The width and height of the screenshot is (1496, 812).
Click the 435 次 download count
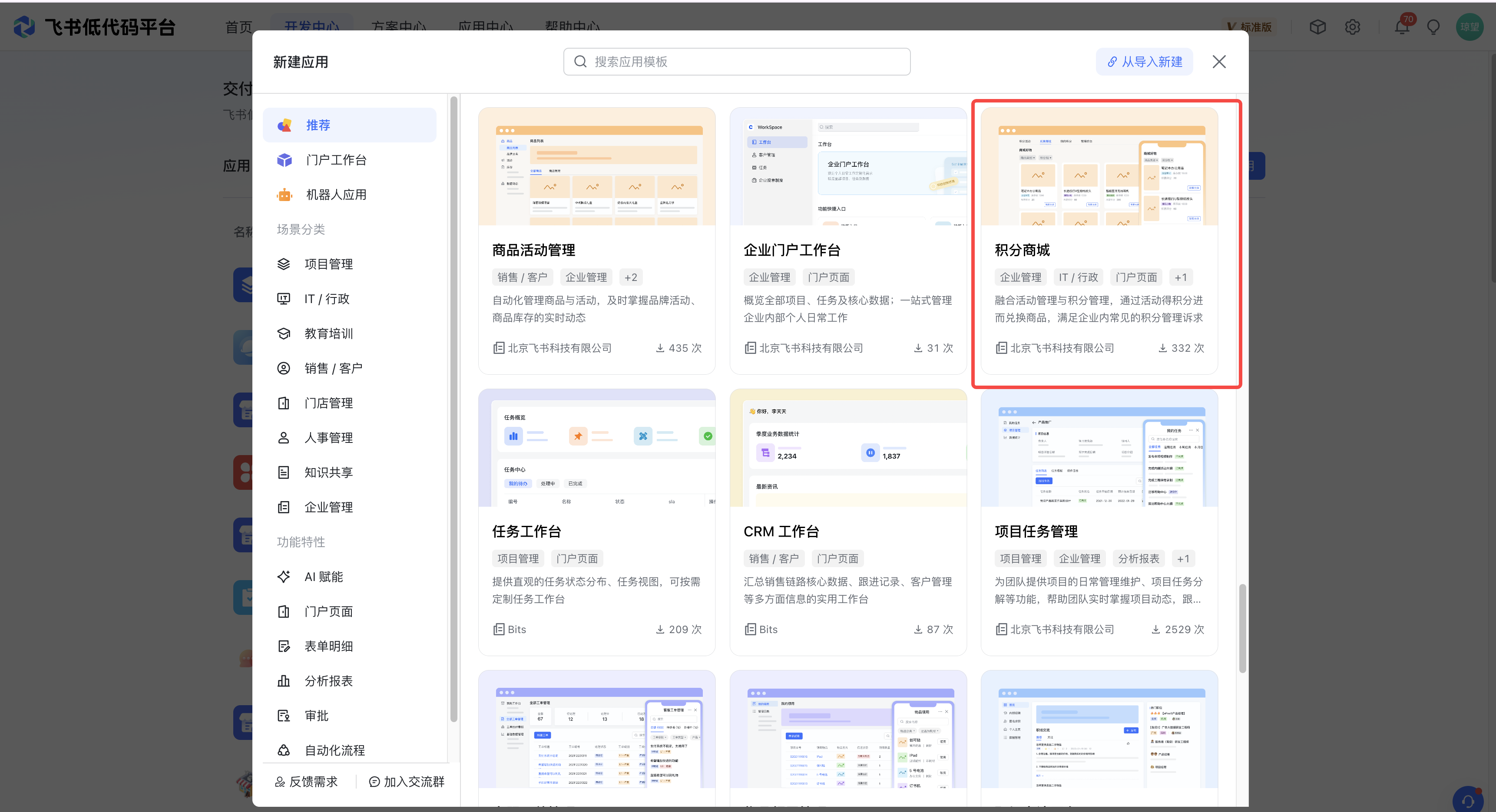678,348
